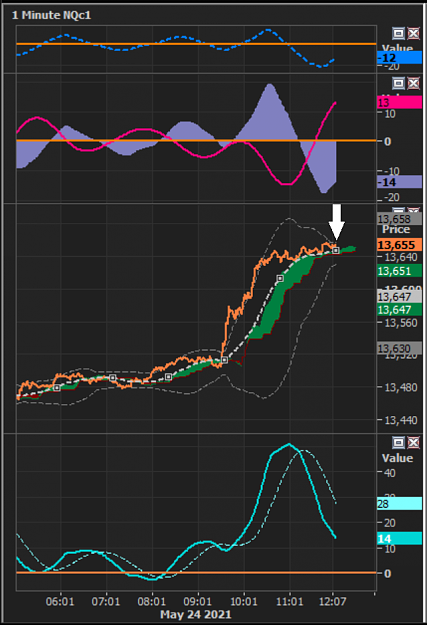Click the light gray 13,647 price tag
427x625 pixels.
tap(399, 297)
